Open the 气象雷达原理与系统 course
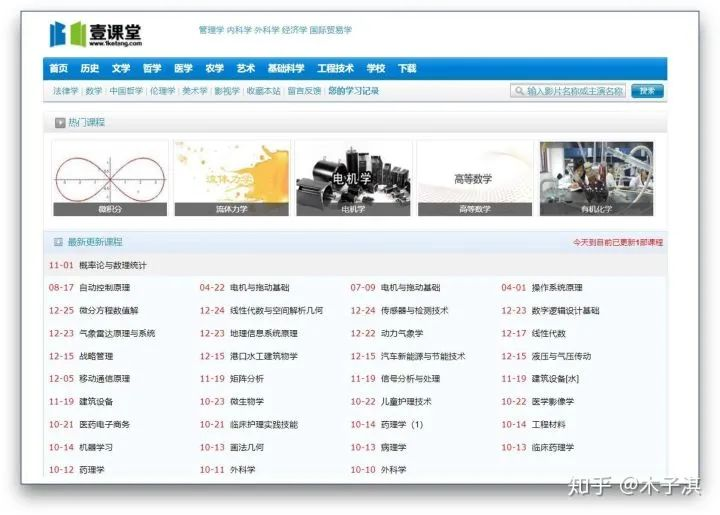The width and height of the screenshot is (720, 515). 117,333
